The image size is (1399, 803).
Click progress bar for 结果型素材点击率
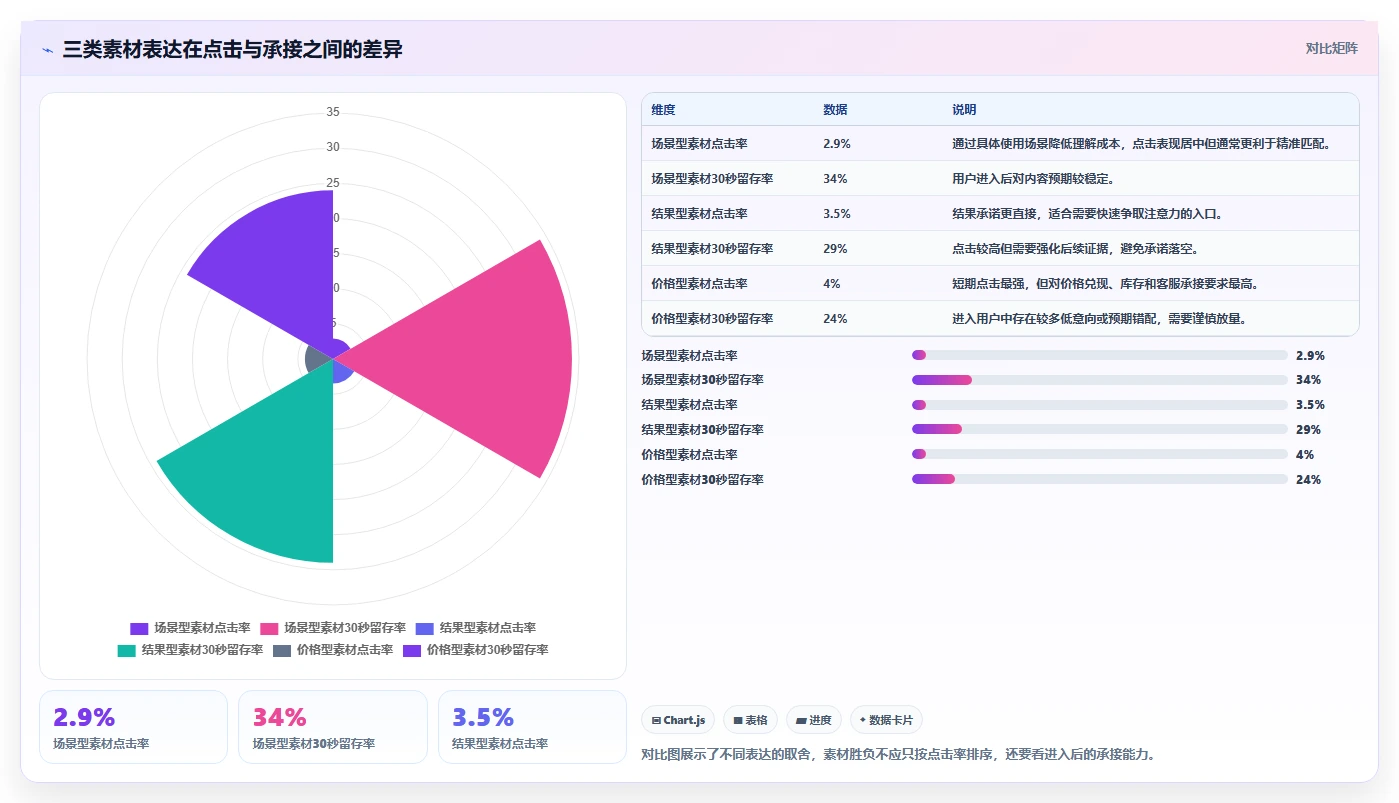click(x=1100, y=405)
